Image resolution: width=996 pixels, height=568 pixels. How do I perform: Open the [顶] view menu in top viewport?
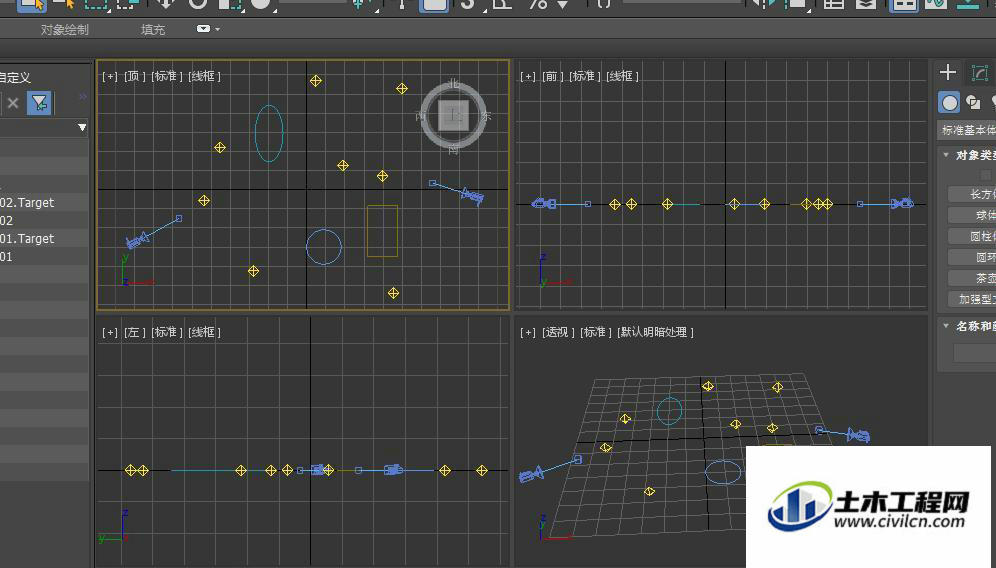click(135, 76)
